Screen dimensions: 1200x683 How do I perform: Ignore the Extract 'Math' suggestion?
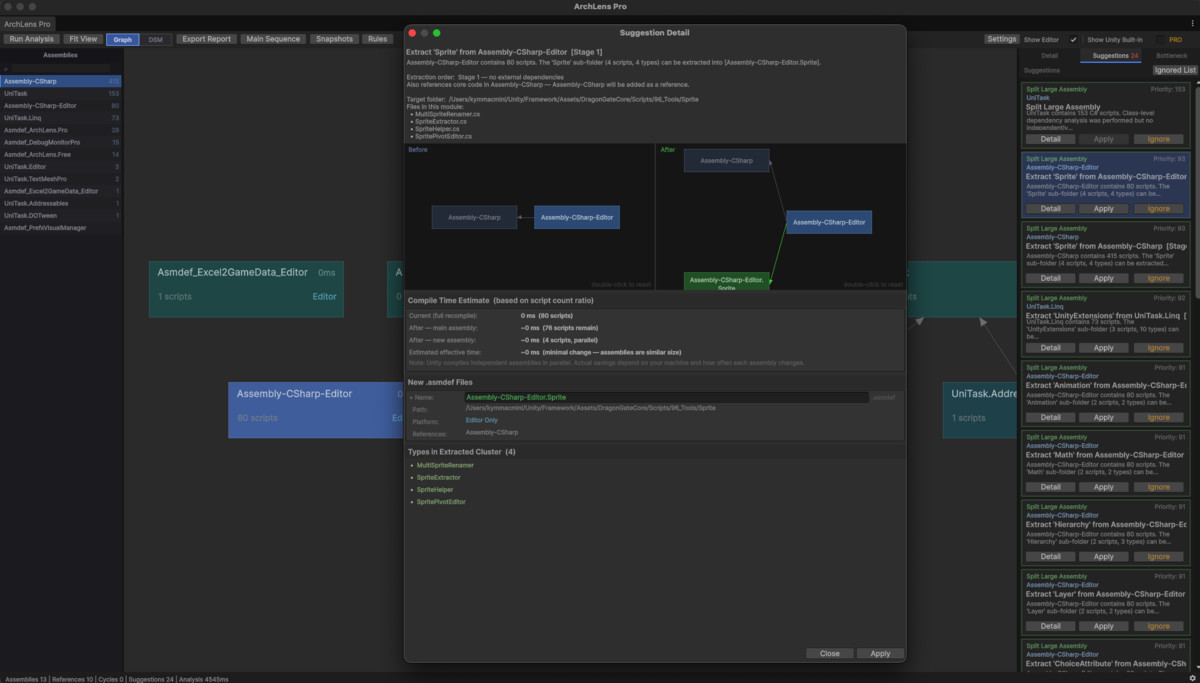1159,487
